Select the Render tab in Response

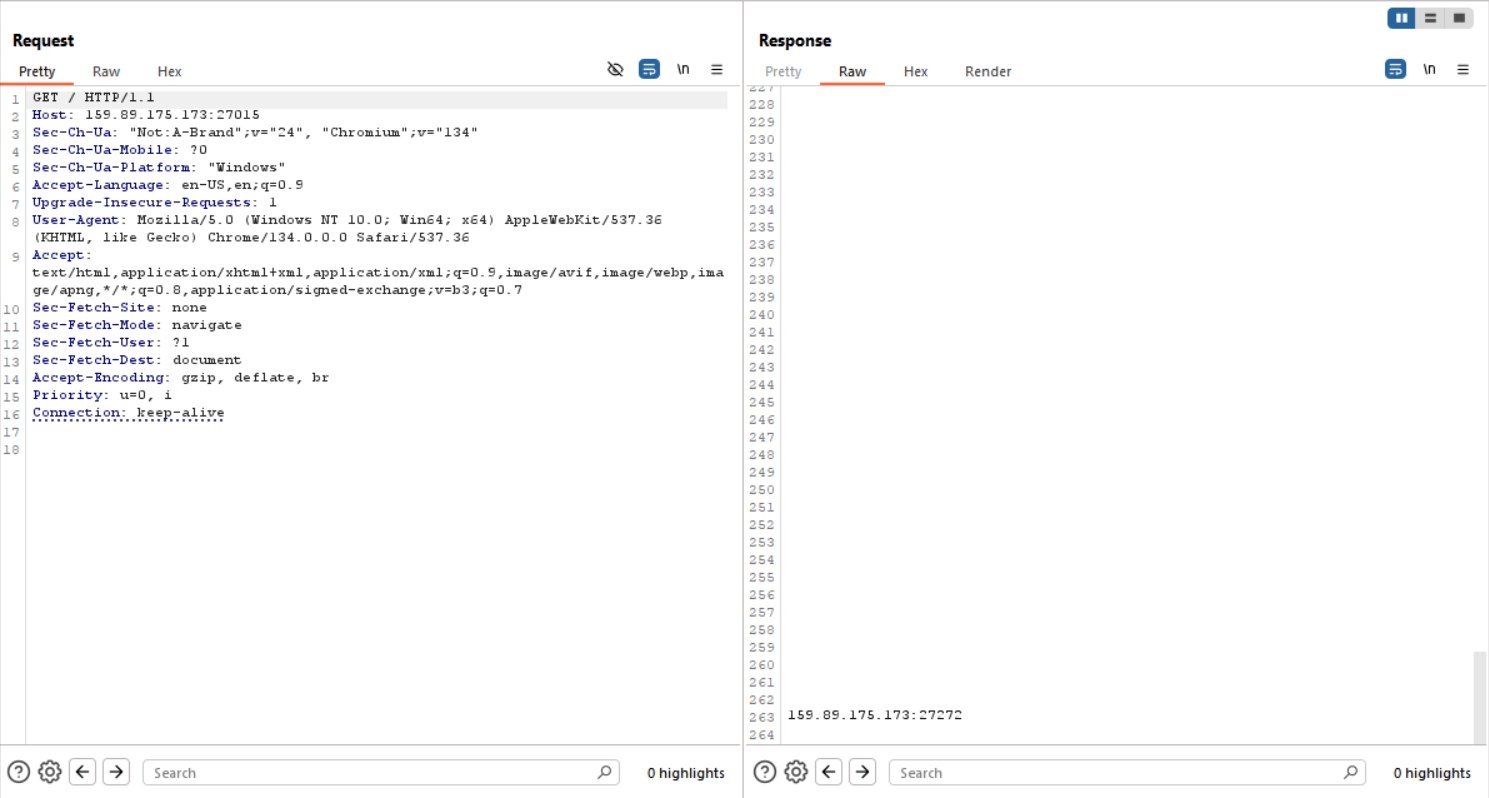pyautogui.click(x=988, y=72)
